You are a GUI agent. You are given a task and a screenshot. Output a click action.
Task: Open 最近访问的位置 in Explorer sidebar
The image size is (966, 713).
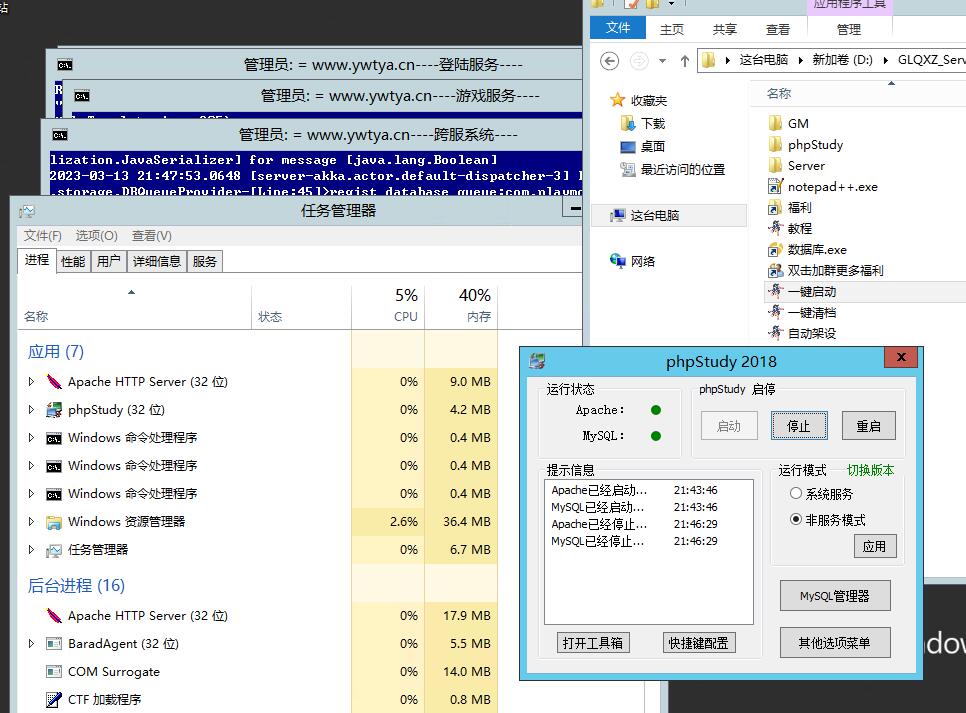pyautogui.click(x=673, y=169)
